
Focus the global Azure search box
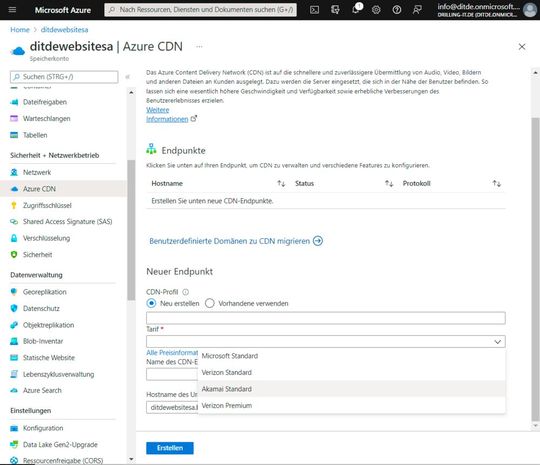tap(200, 10)
